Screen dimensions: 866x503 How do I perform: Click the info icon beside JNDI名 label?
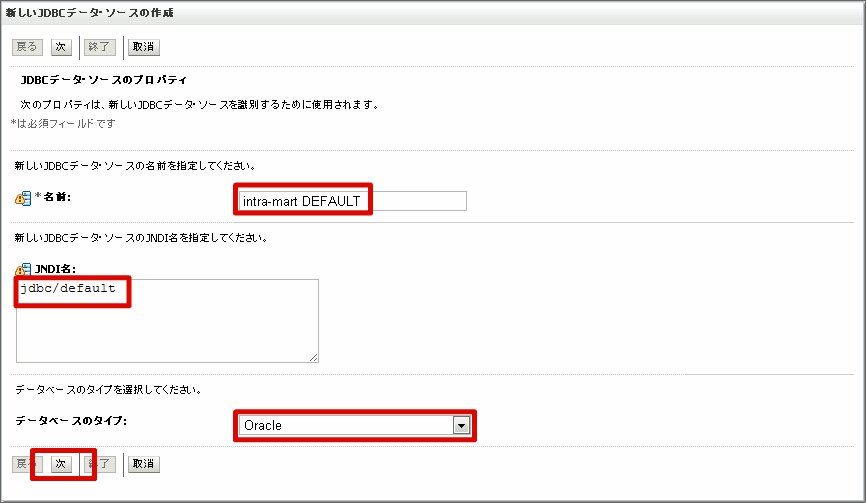[x=23, y=269]
